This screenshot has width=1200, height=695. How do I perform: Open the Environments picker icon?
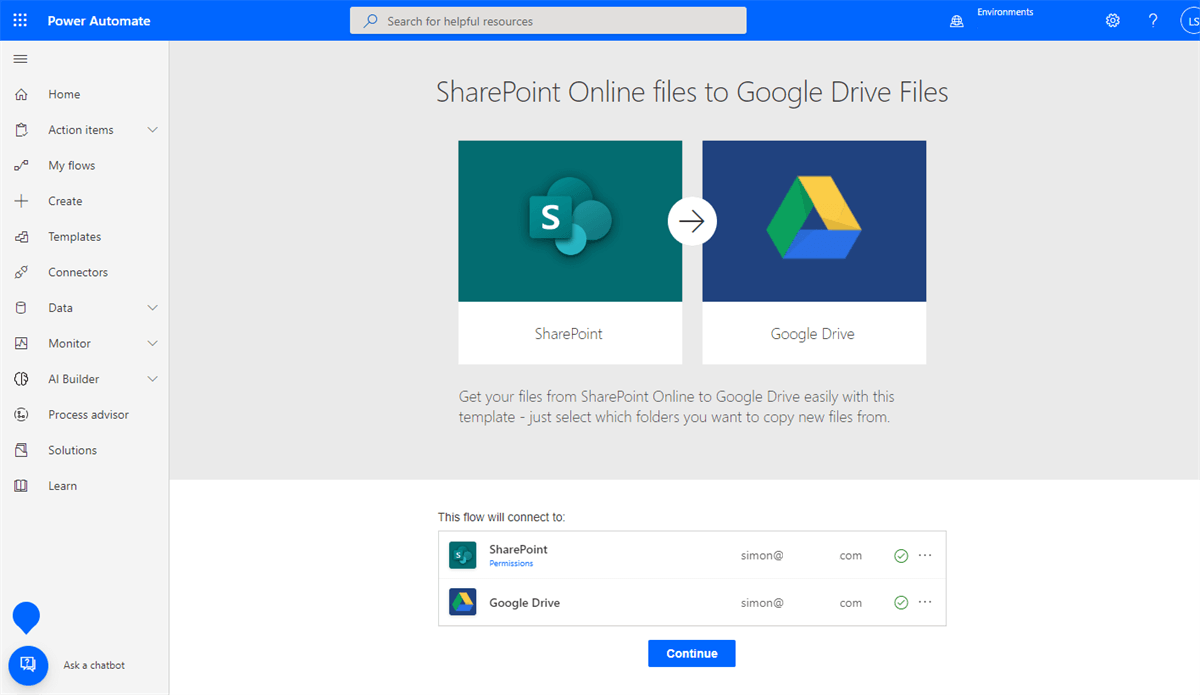957,20
